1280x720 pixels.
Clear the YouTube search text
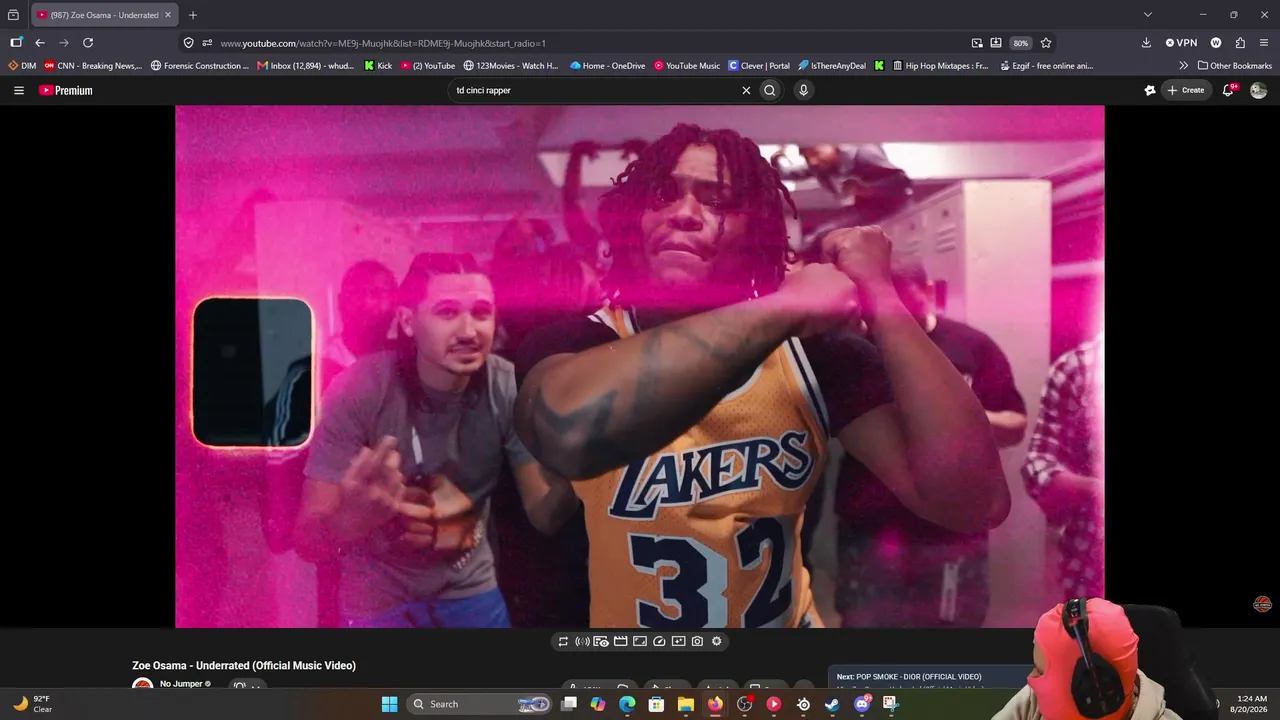click(x=746, y=90)
